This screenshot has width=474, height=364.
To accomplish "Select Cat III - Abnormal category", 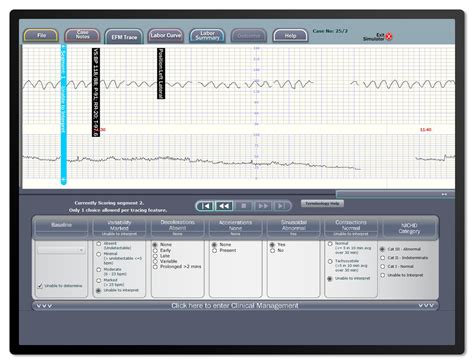I will 382,249.
